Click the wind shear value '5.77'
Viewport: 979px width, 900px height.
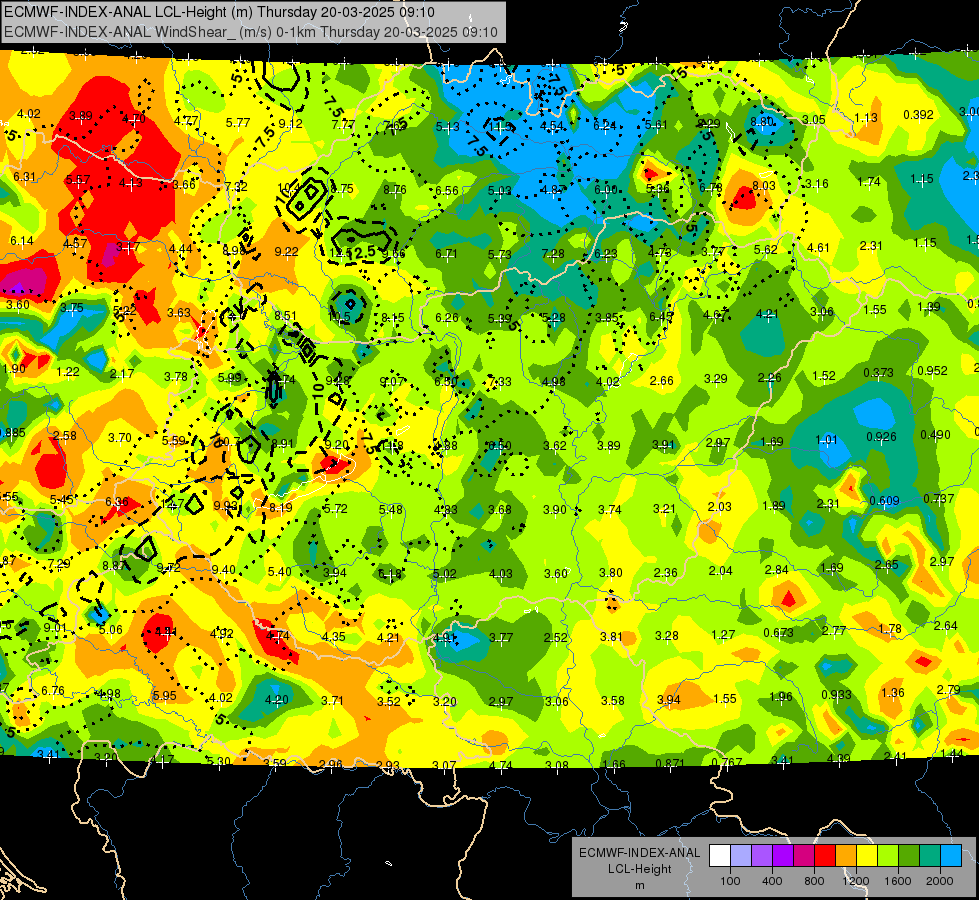click(238, 122)
